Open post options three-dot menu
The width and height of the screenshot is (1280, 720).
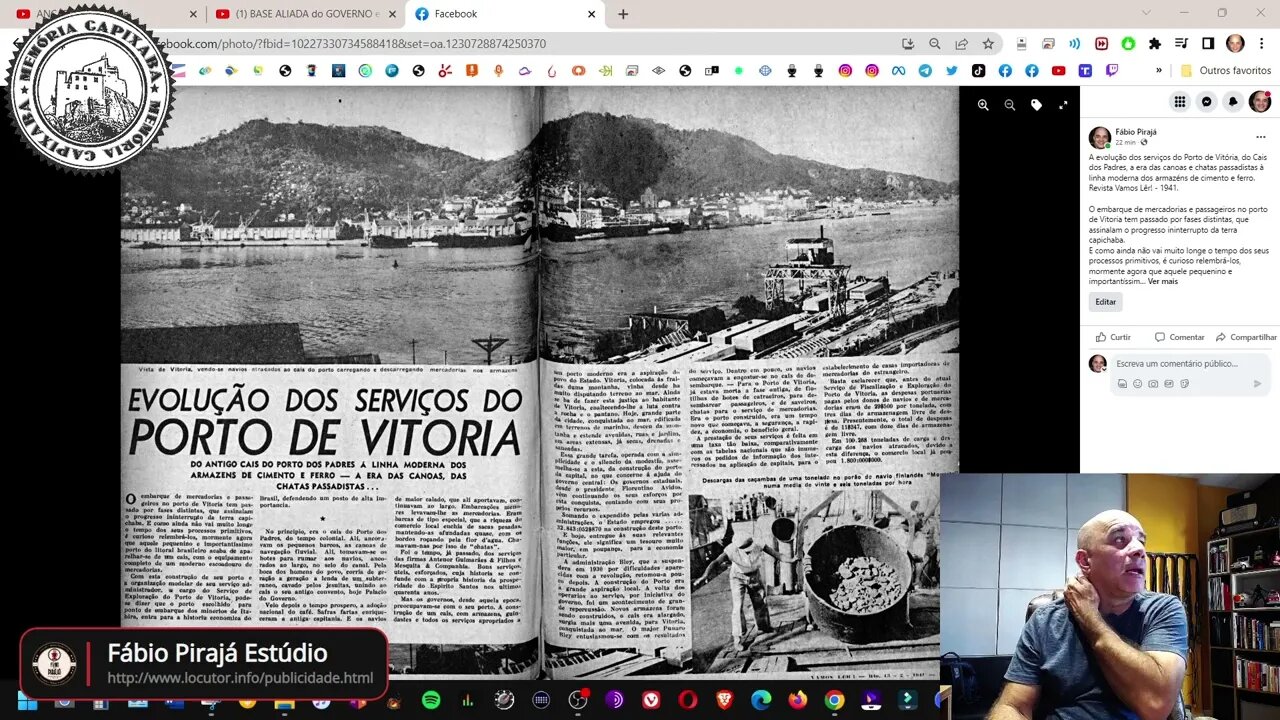[1261, 137]
